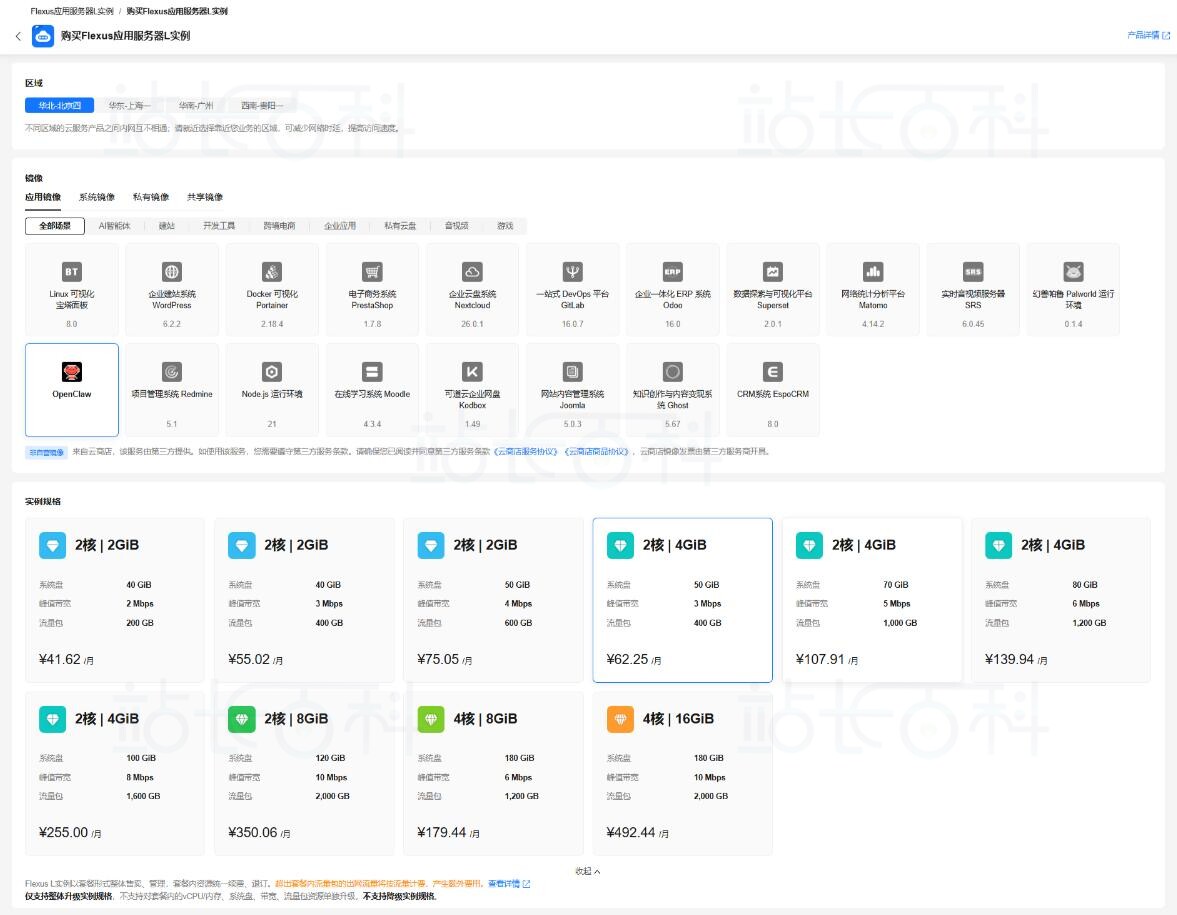Open the 查看详情 traffic billing link
This screenshot has width=1177, height=915.
509,883
